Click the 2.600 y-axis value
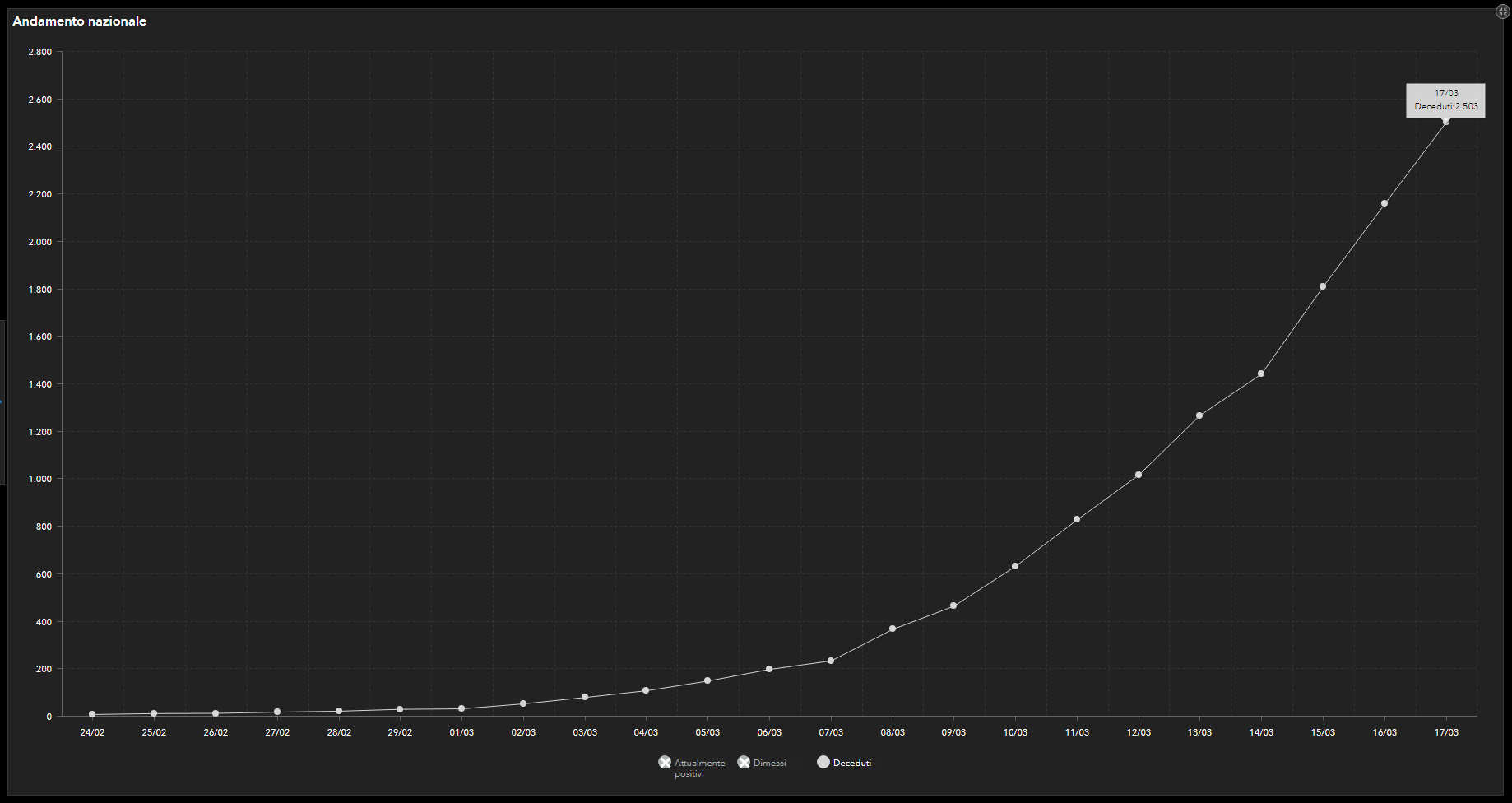 (x=39, y=100)
